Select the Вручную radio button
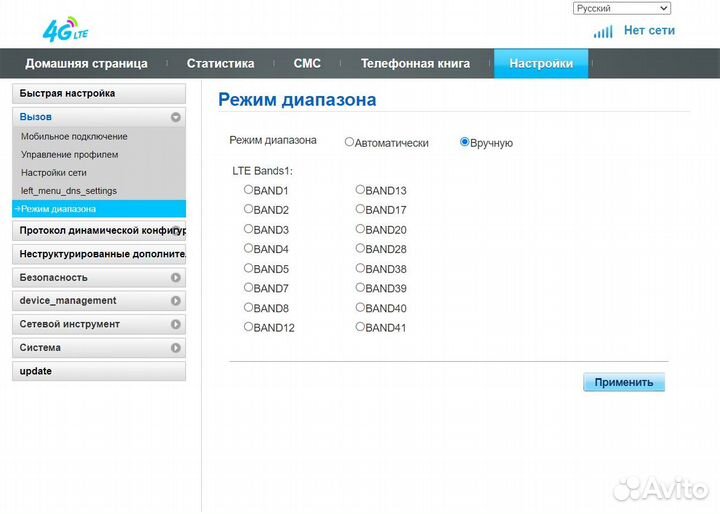Image resolution: width=720 pixels, height=514 pixels. (x=464, y=142)
